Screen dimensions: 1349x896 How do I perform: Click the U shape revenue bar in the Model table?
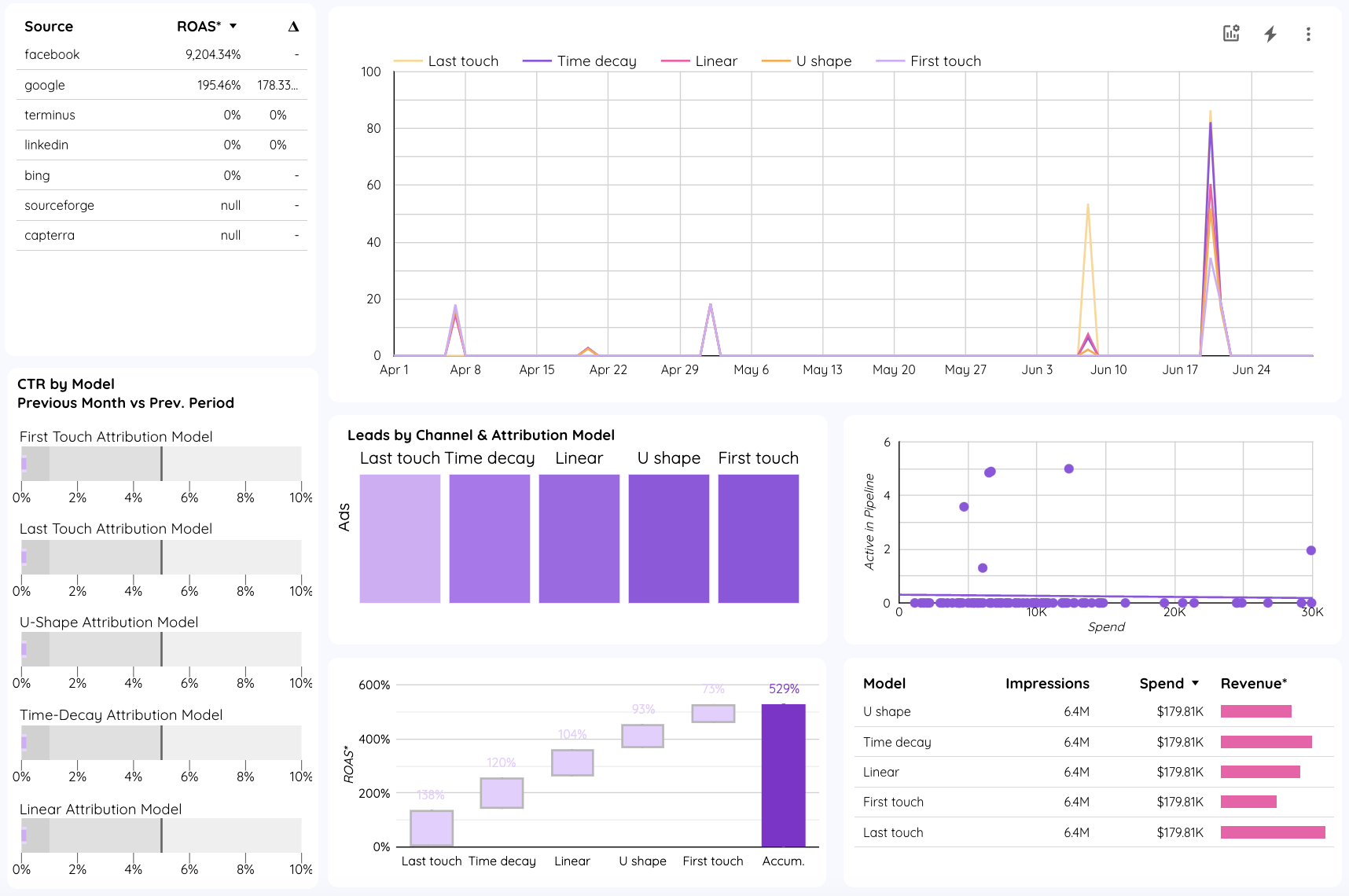(x=1255, y=711)
